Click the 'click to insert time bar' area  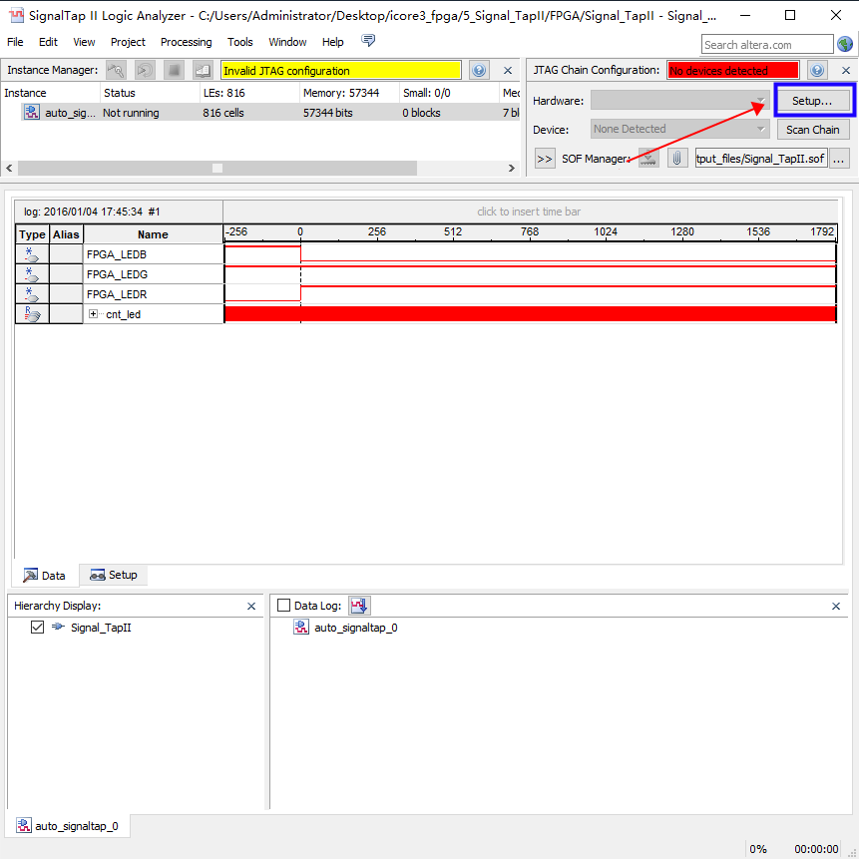click(x=529, y=211)
